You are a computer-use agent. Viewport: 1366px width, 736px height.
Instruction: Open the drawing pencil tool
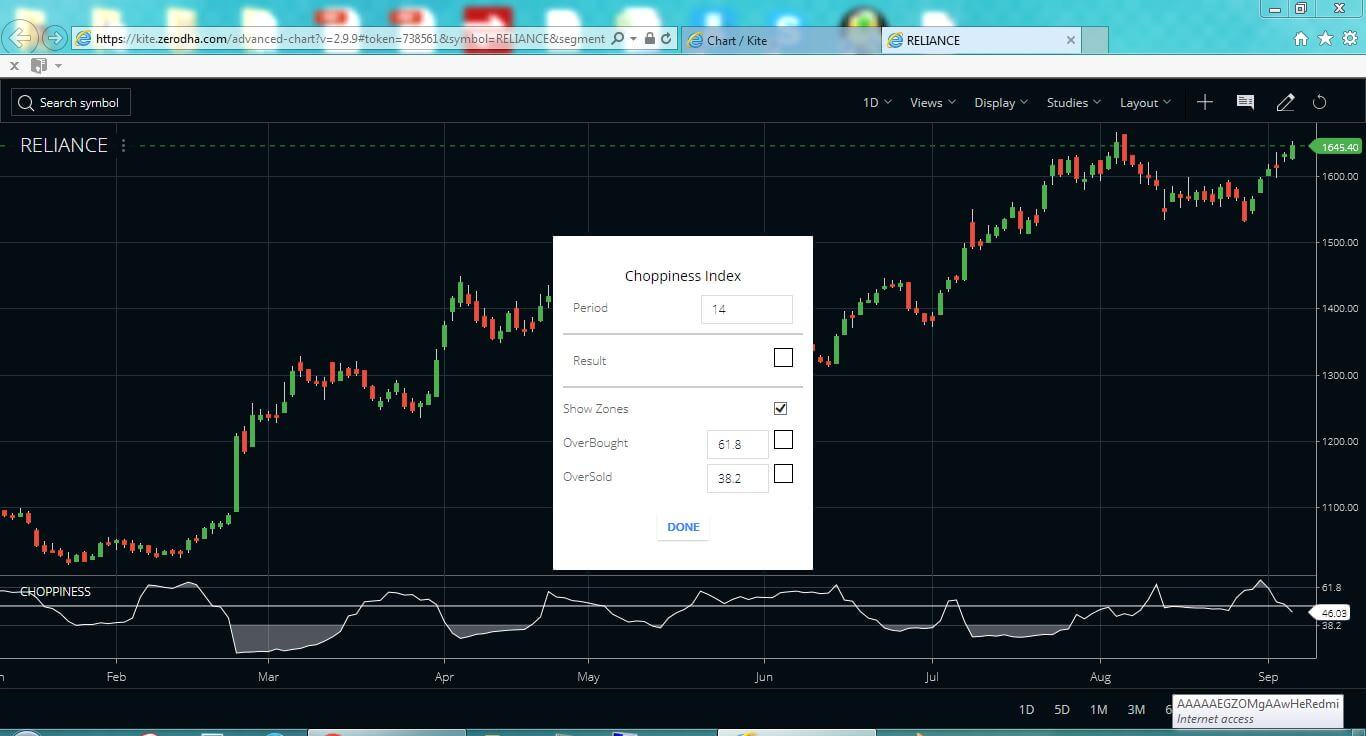click(1285, 102)
